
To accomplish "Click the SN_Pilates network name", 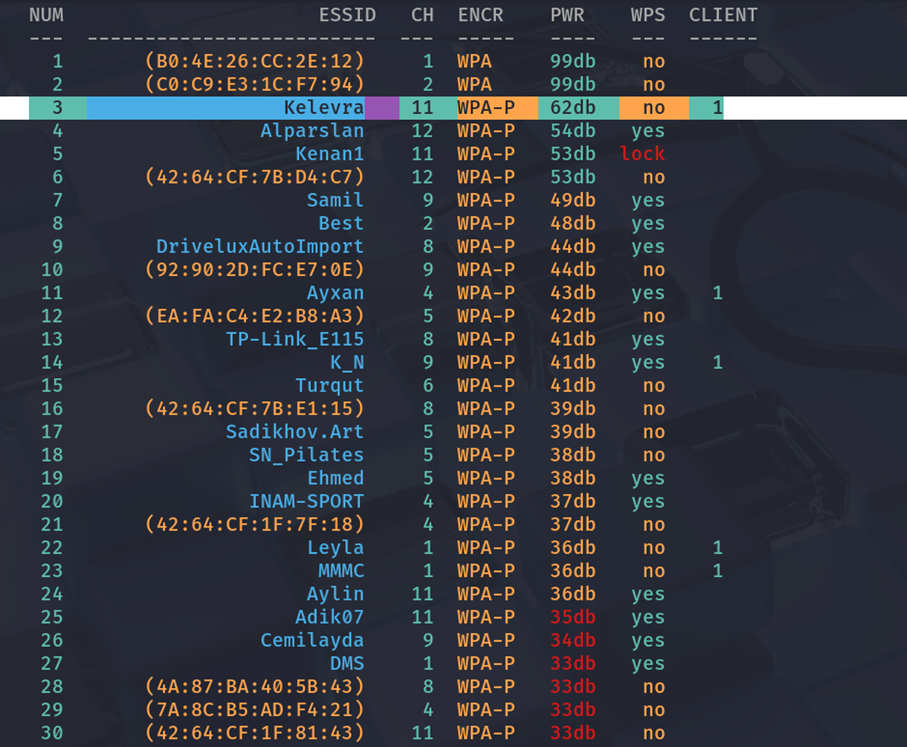I will [x=306, y=455].
